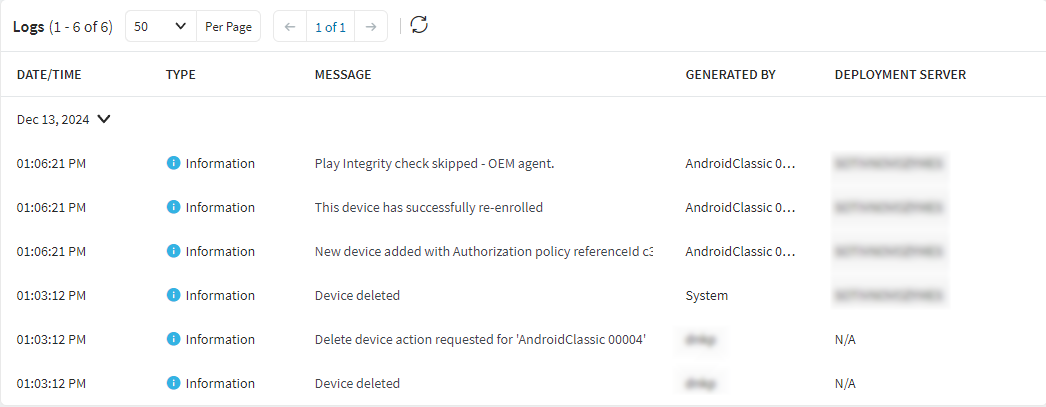Click the refresh logs icon

click(x=419, y=26)
